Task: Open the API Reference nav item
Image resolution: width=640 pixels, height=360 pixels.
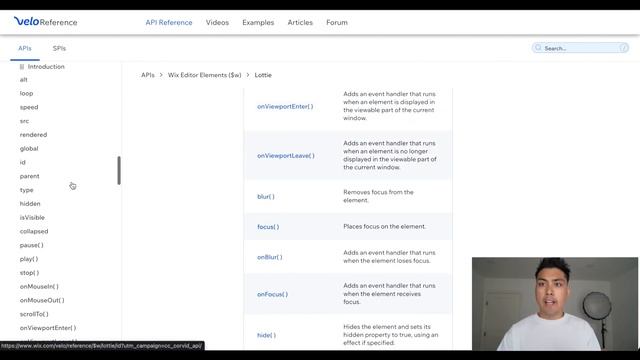Action: [x=169, y=22]
